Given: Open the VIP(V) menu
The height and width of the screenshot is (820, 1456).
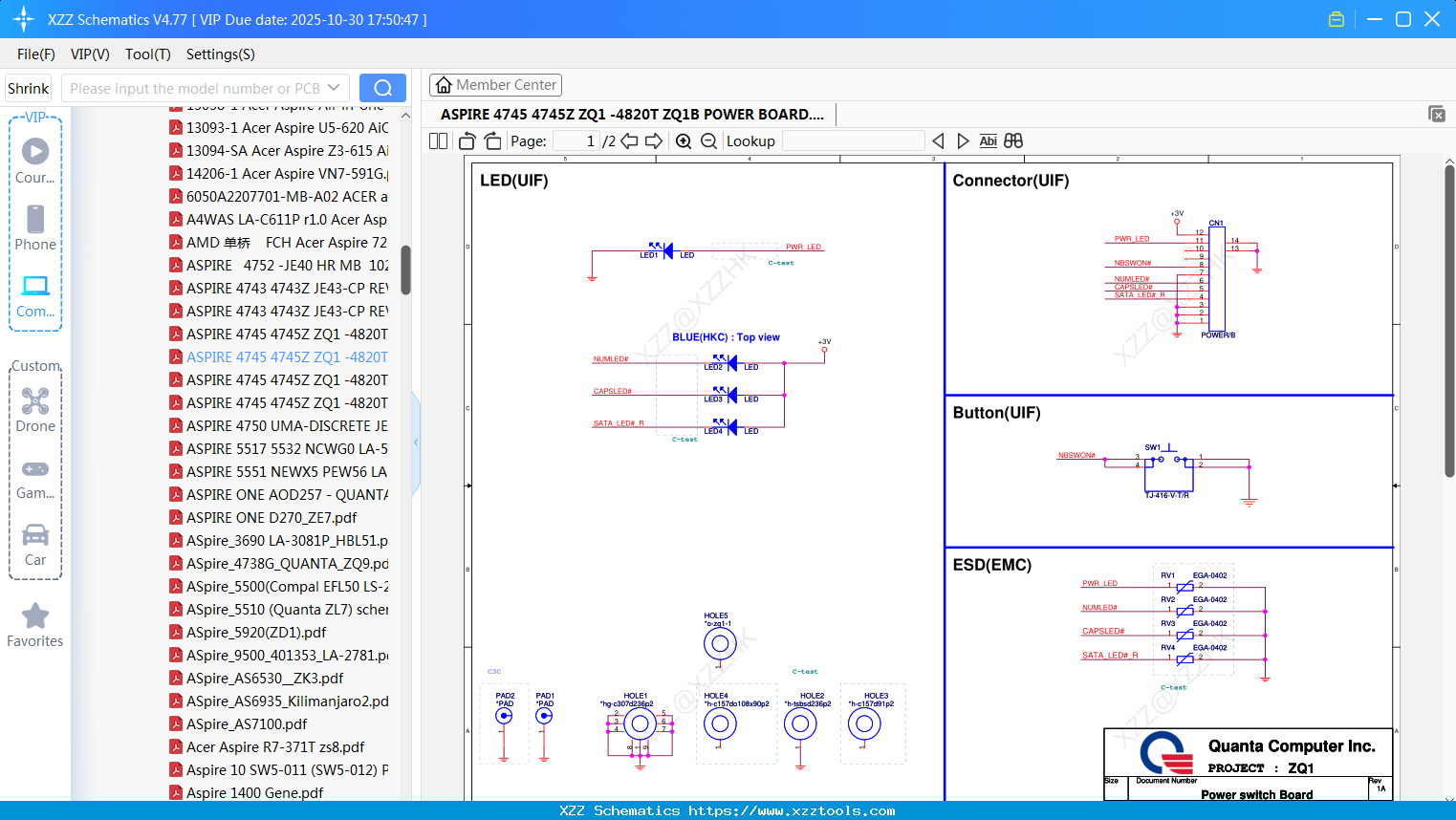Looking at the screenshot, I should coord(90,54).
